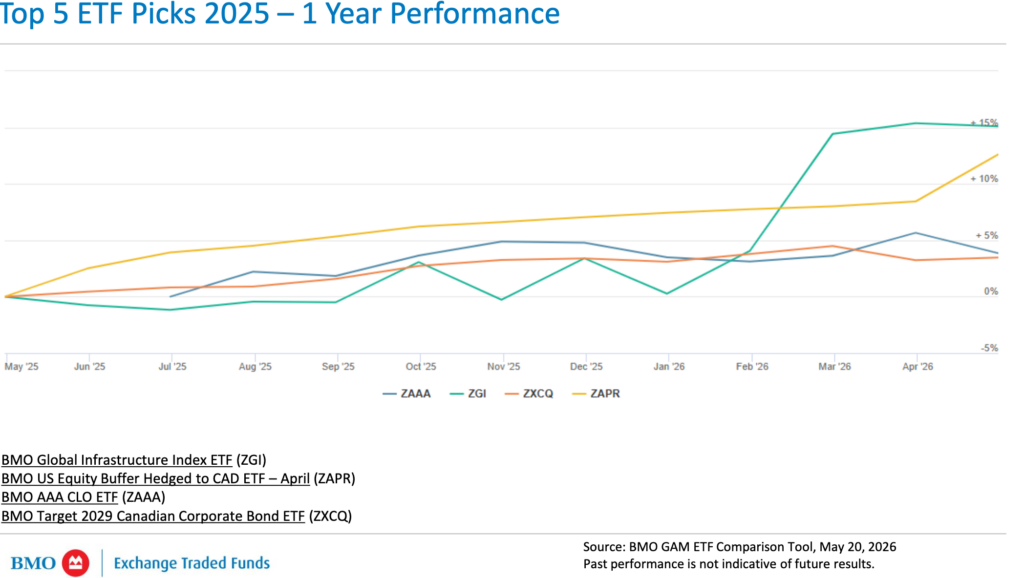
Task: Click the BMO text logo
Action: (33, 563)
